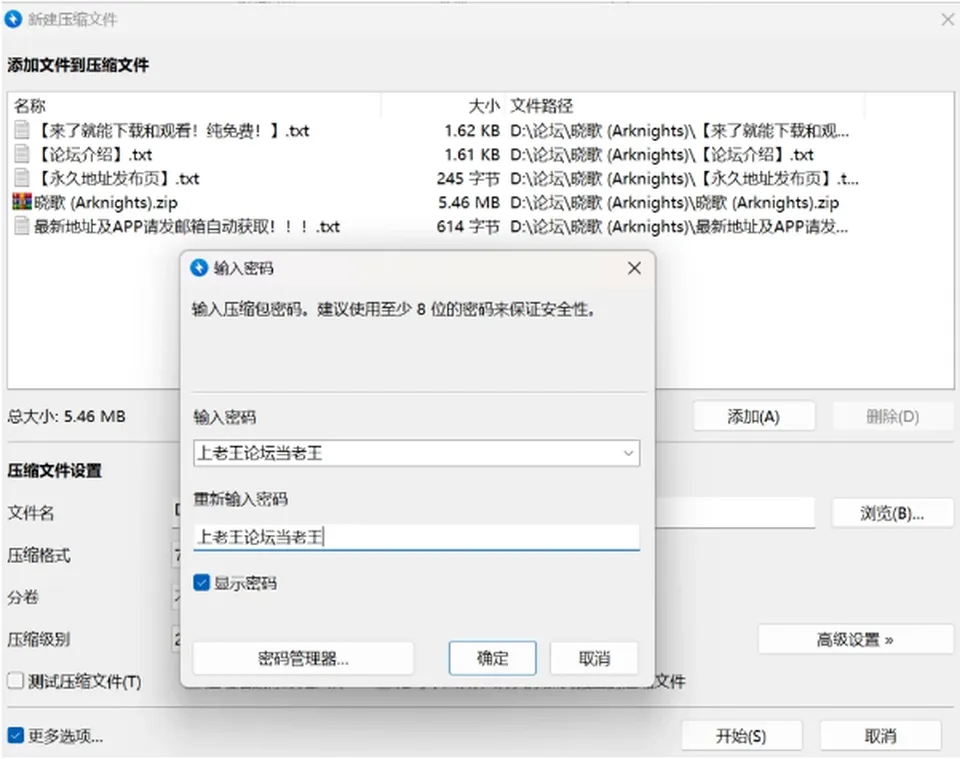This screenshot has width=960, height=759.
Task: Click the archive icon of 晓歌 (Arknights).zip
Action: click(x=22, y=202)
